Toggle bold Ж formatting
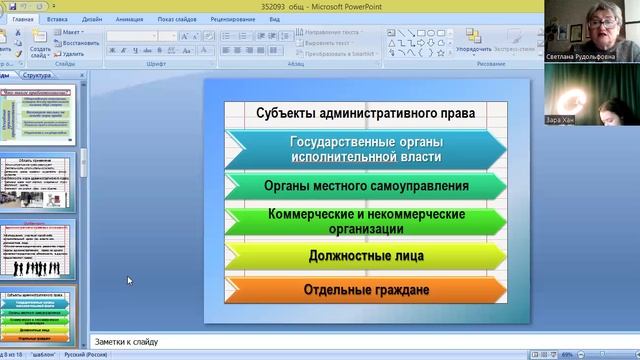 [112, 50]
